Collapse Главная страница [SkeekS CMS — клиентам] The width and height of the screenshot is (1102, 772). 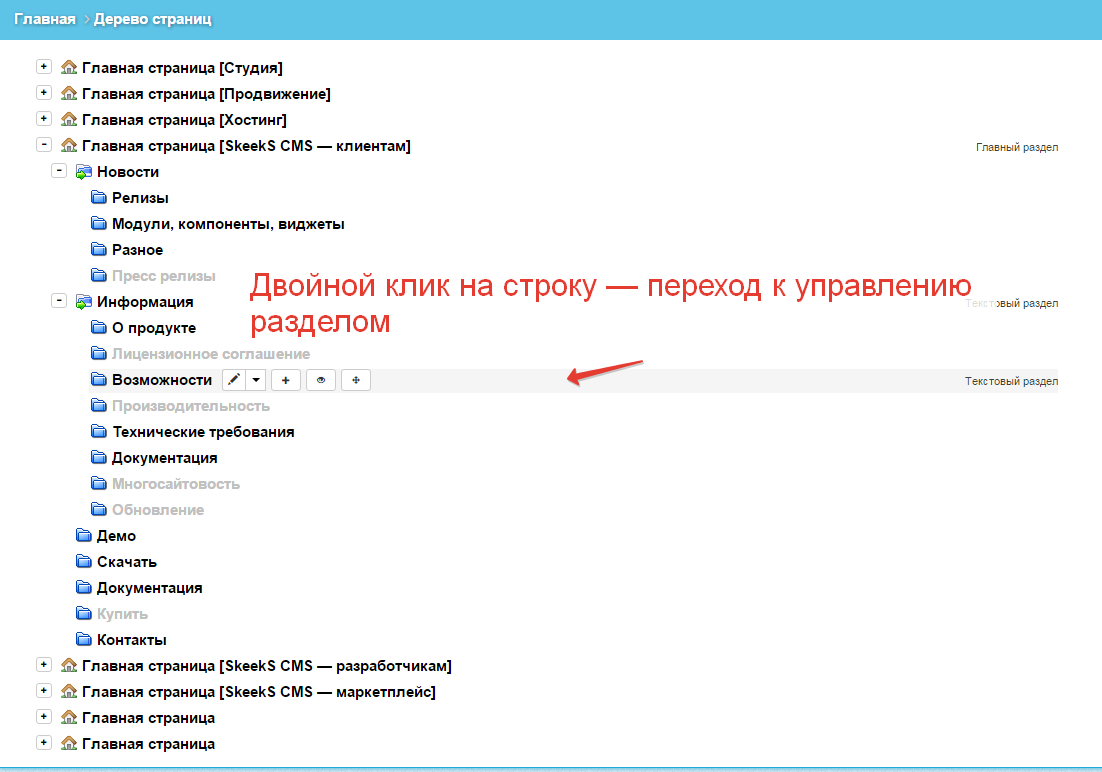coord(44,145)
